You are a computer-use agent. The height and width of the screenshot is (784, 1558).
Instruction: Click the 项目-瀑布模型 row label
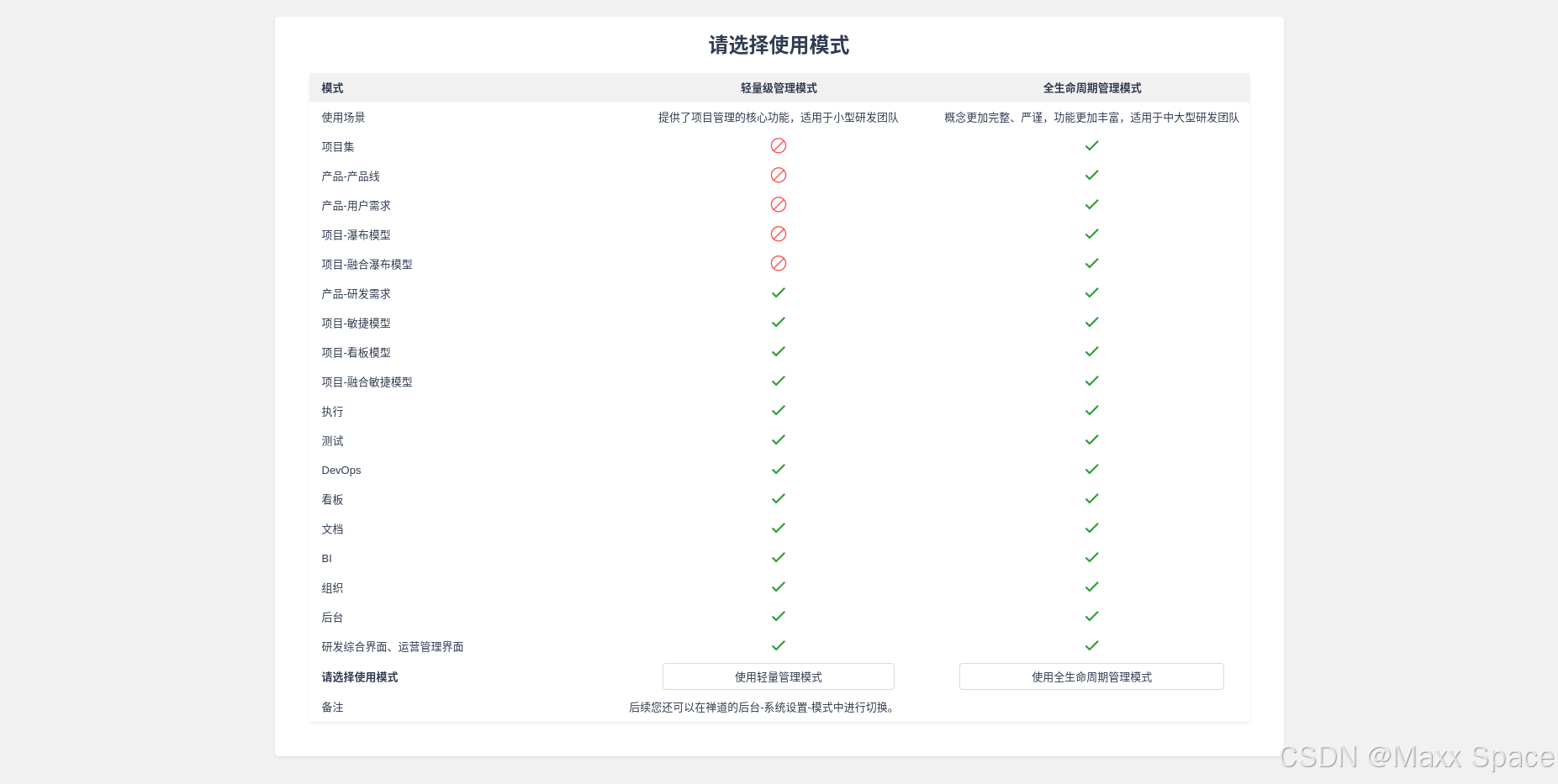356,235
